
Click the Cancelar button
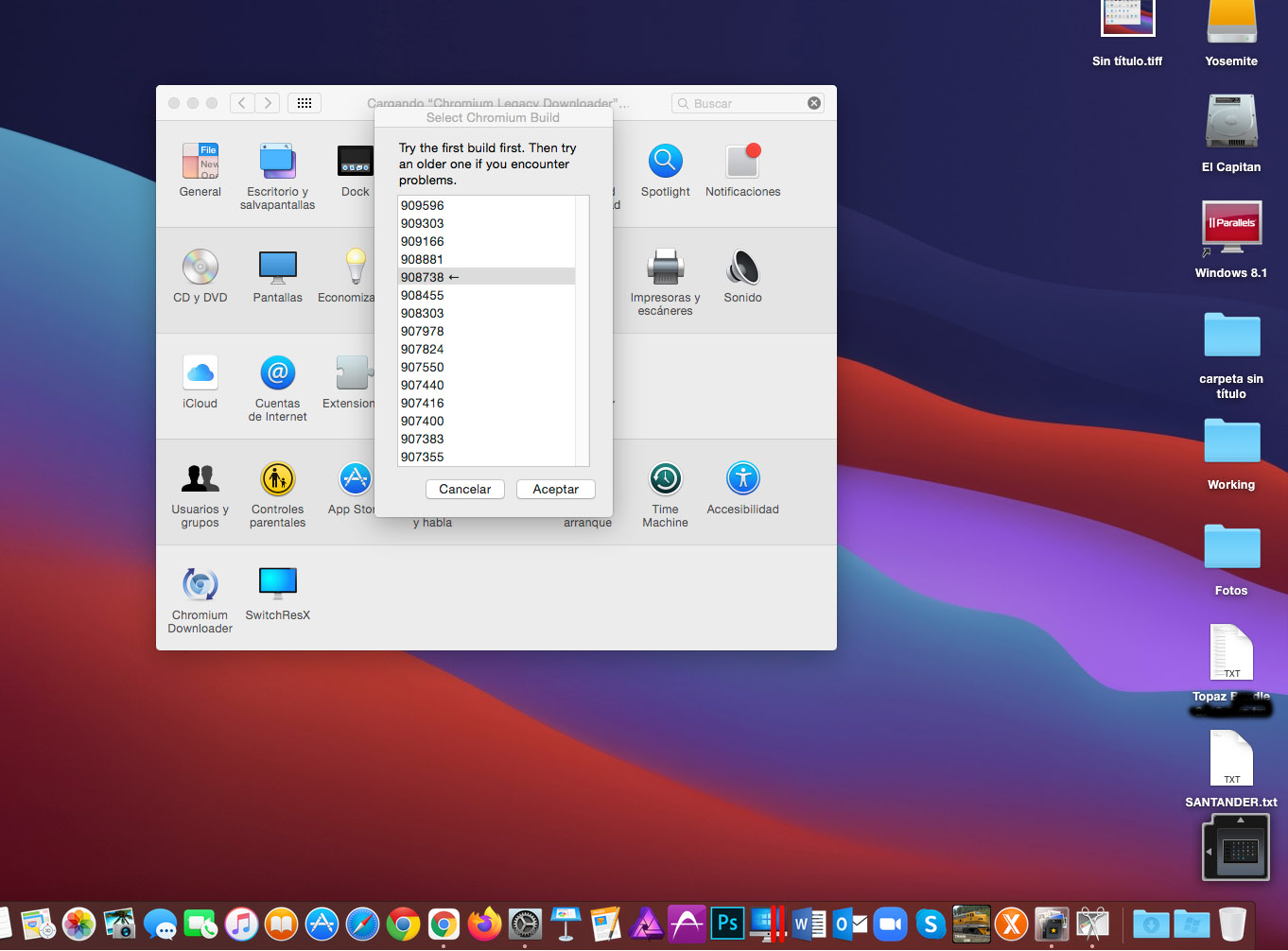pyautogui.click(x=464, y=489)
